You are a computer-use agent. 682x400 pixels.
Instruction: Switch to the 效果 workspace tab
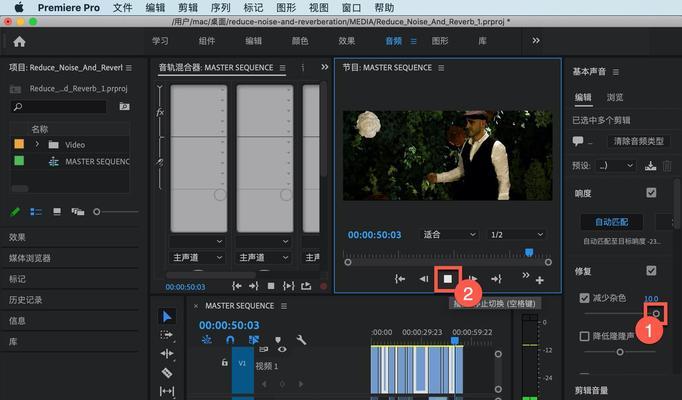coord(347,41)
